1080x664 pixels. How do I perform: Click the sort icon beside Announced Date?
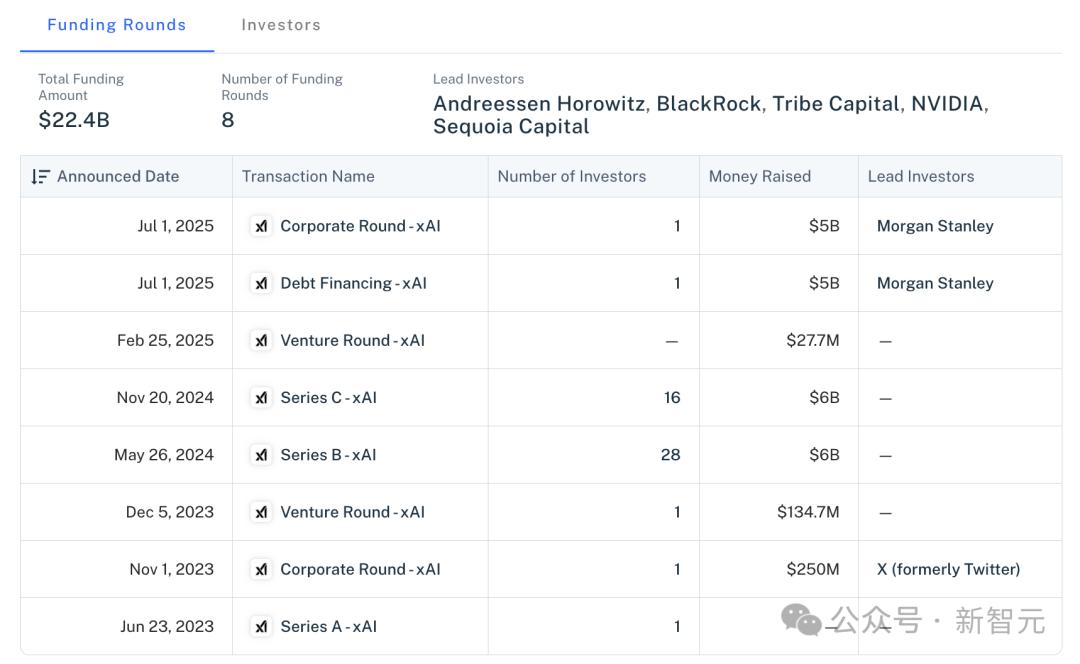pos(41,177)
